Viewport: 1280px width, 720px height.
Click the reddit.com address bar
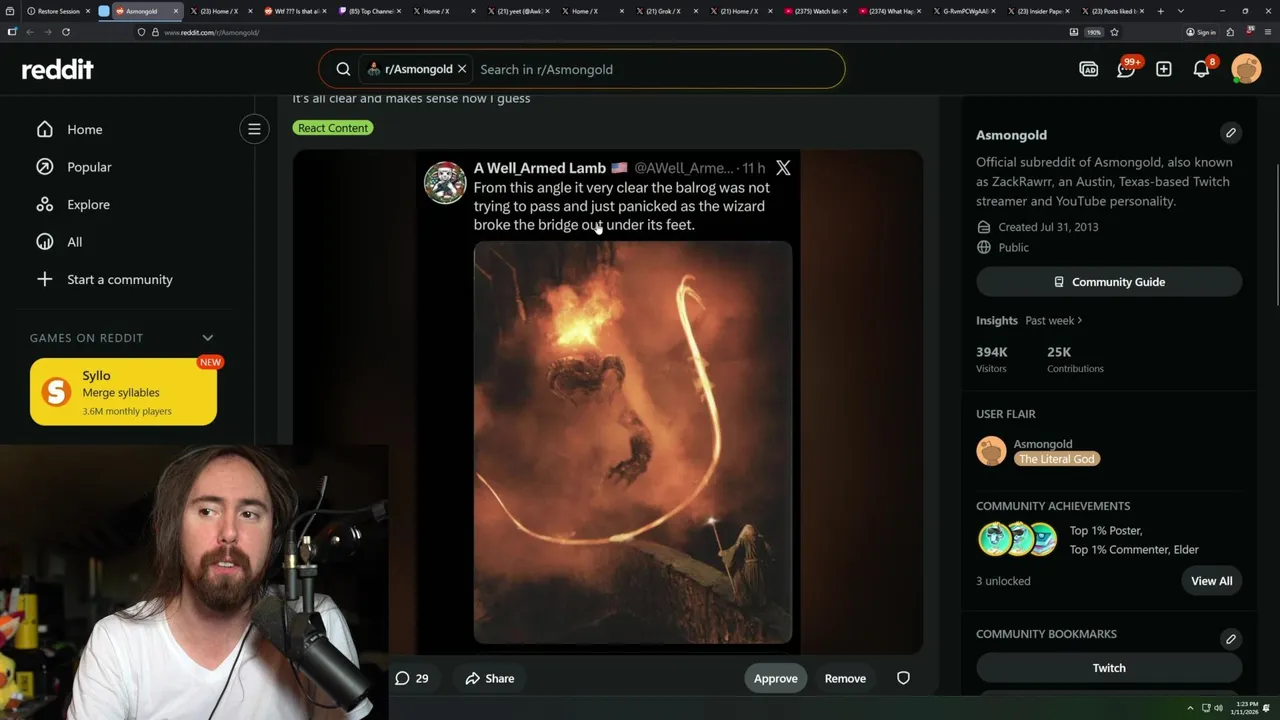click(x=600, y=32)
